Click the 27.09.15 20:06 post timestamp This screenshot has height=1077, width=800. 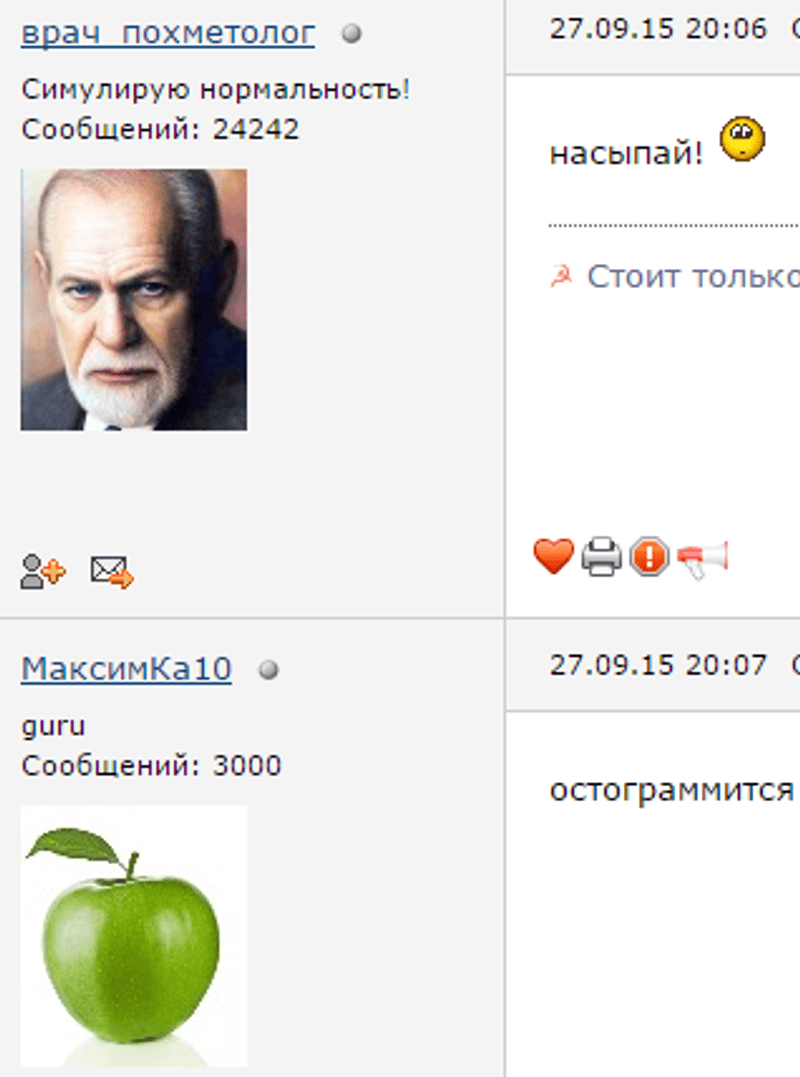click(658, 29)
